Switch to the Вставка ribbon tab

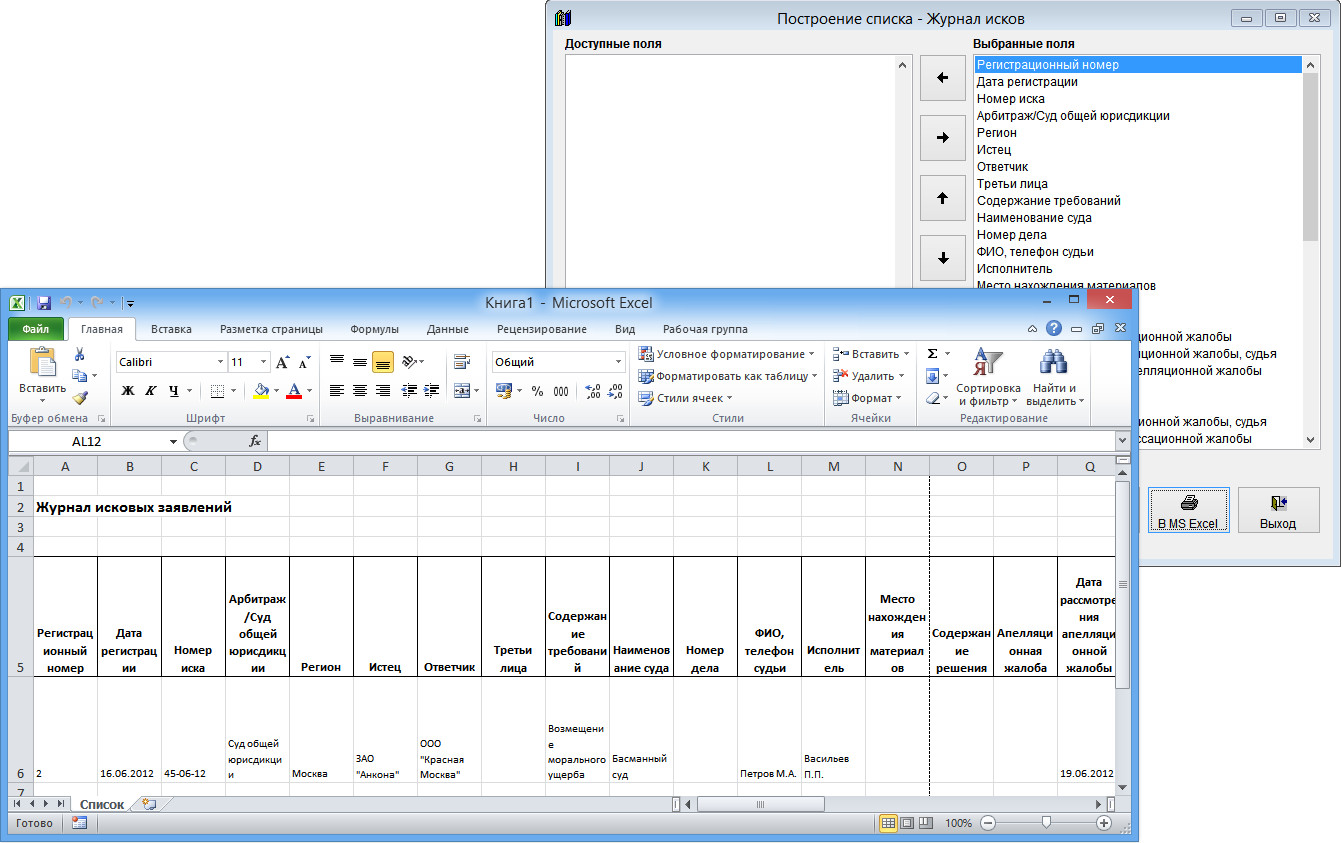(171, 329)
